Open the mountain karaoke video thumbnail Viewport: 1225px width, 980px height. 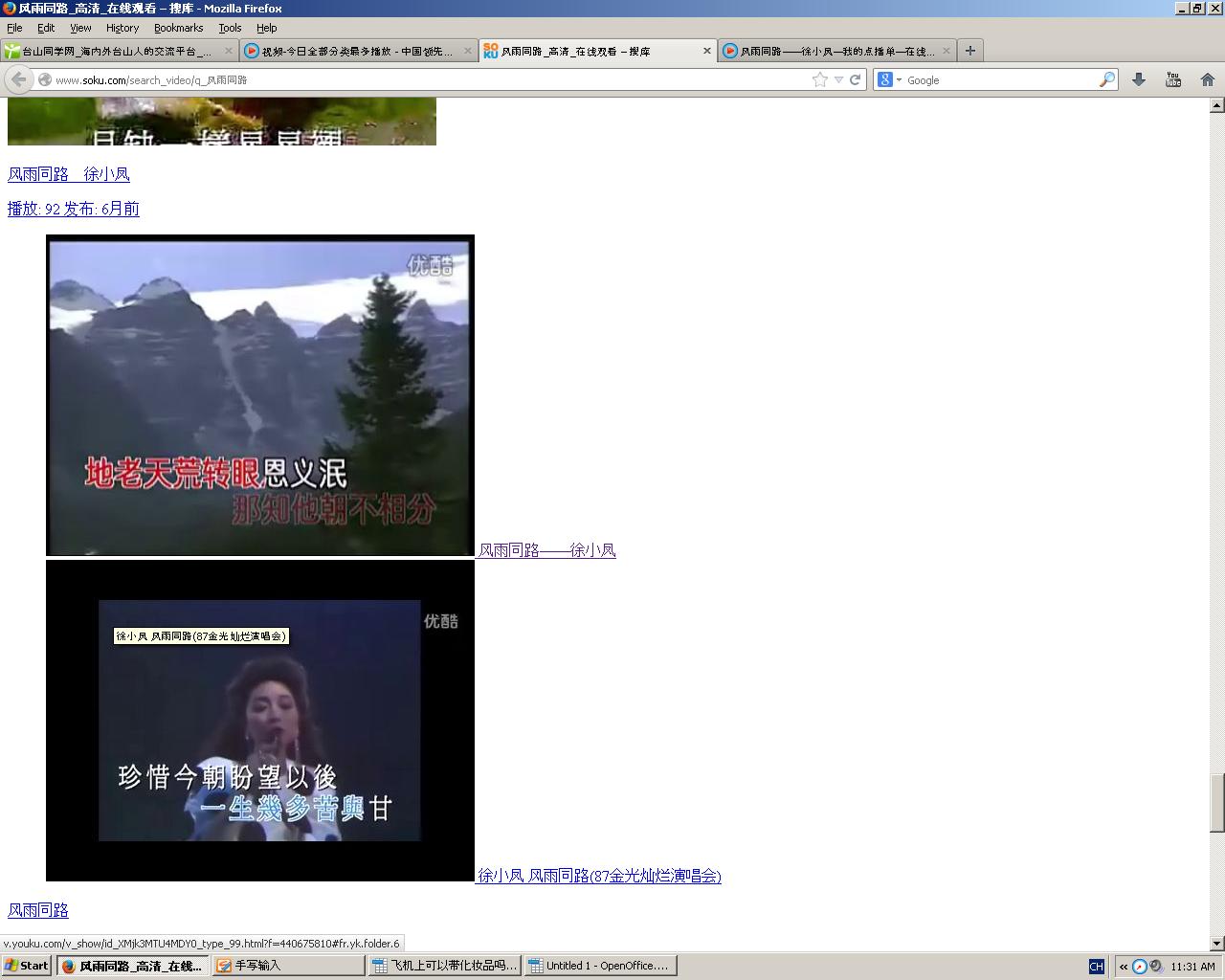pyautogui.click(x=260, y=395)
